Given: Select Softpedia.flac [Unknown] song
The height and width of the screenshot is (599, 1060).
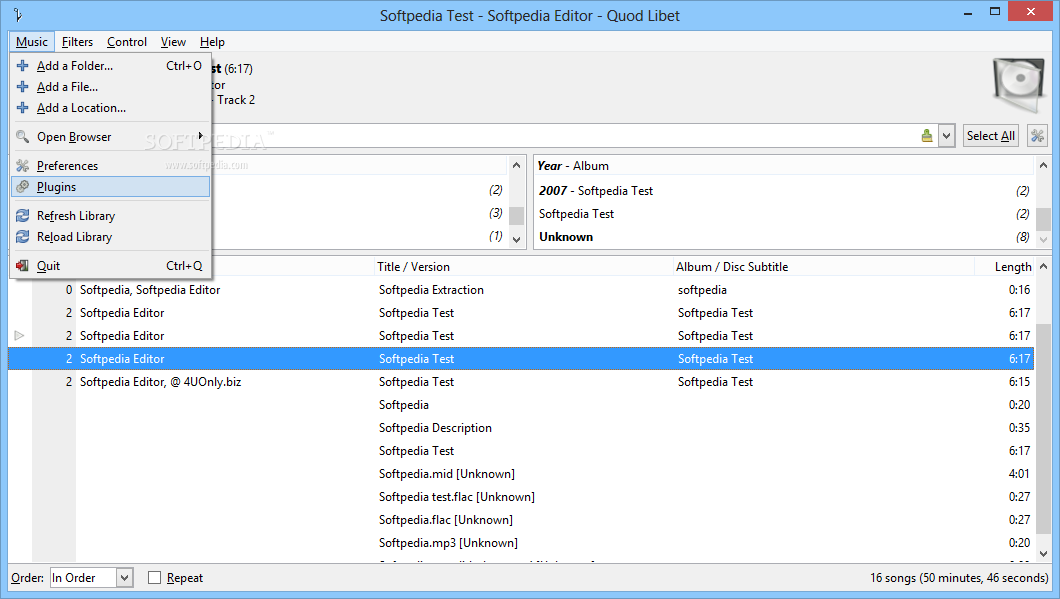Looking at the screenshot, I should point(521,519).
